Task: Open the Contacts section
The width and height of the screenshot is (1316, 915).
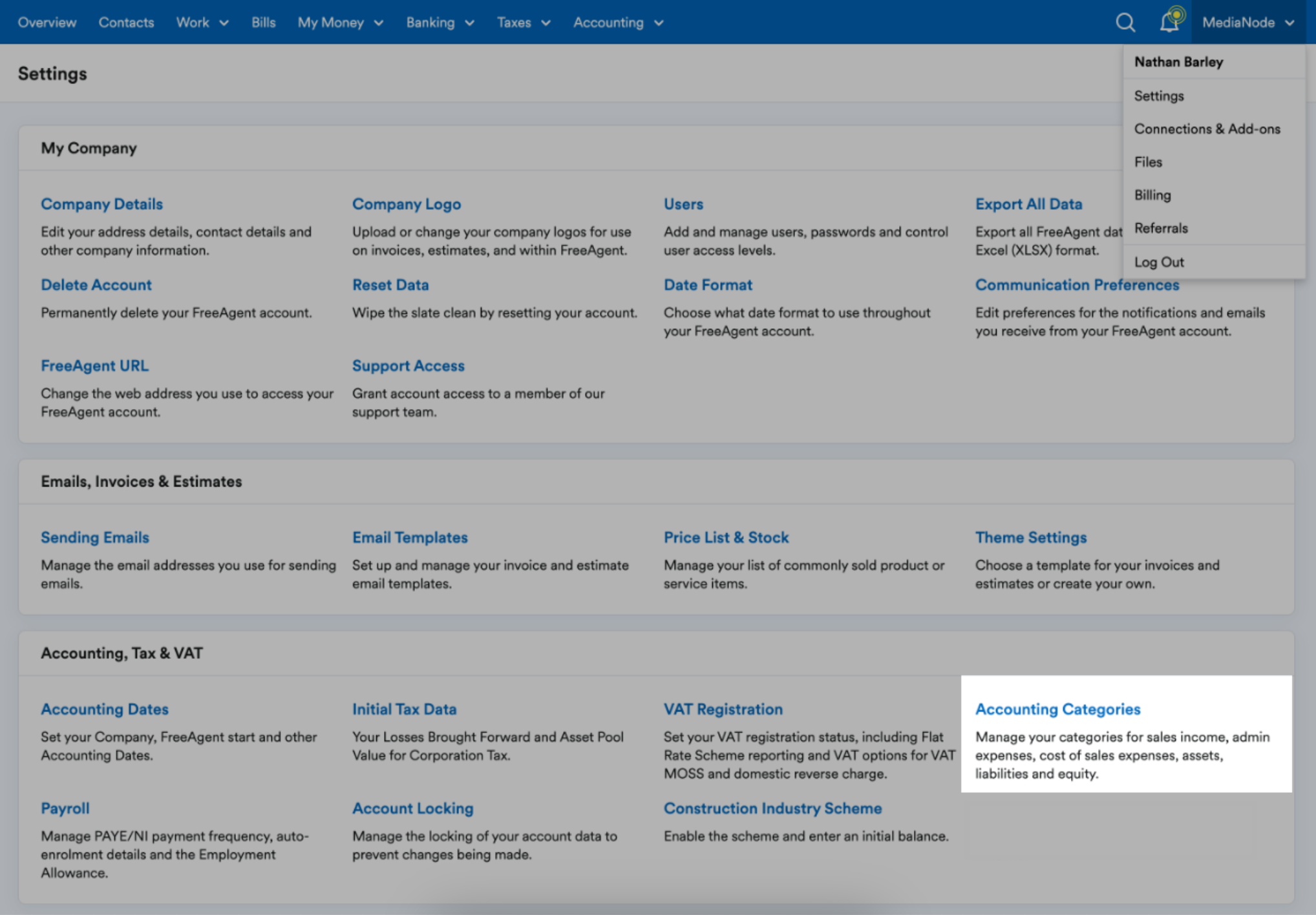Action: coord(126,22)
